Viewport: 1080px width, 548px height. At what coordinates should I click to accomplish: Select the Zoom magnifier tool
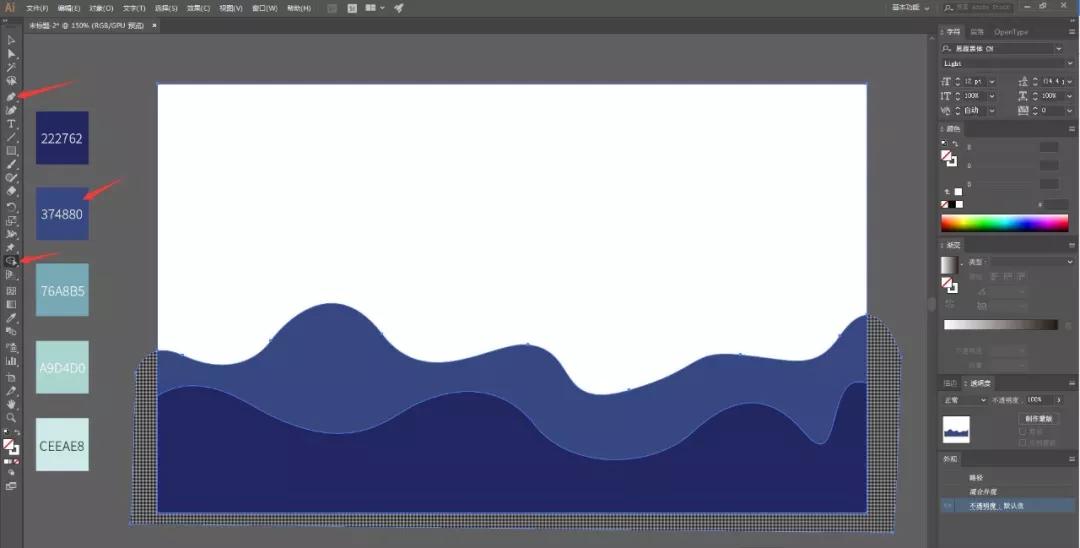(11, 418)
